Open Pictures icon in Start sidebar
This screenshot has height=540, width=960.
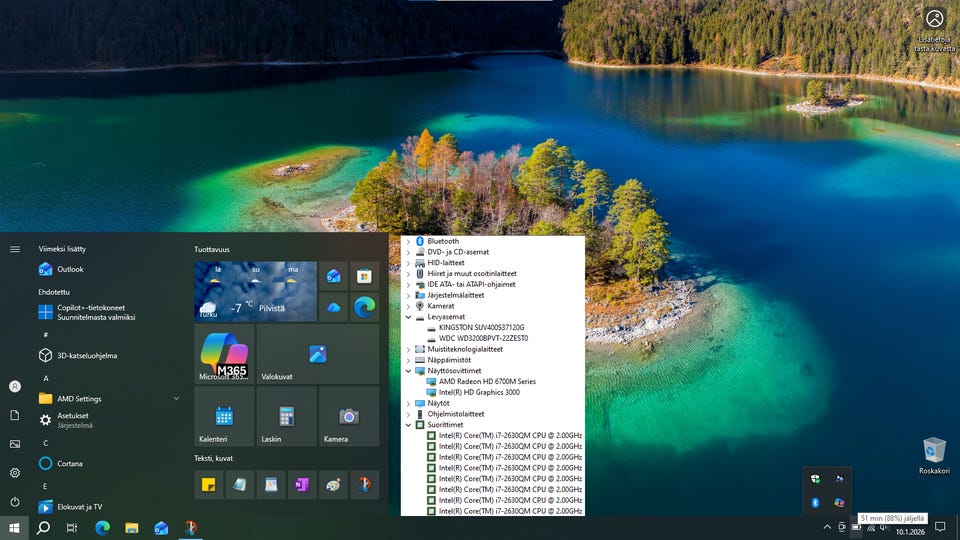[15, 444]
